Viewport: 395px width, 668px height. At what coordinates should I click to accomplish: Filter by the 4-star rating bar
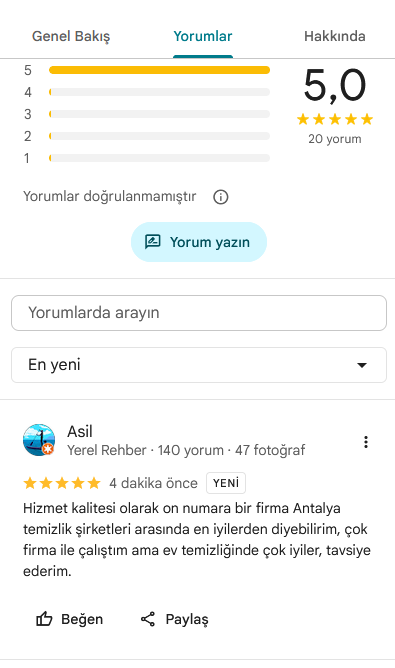(x=147, y=92)
